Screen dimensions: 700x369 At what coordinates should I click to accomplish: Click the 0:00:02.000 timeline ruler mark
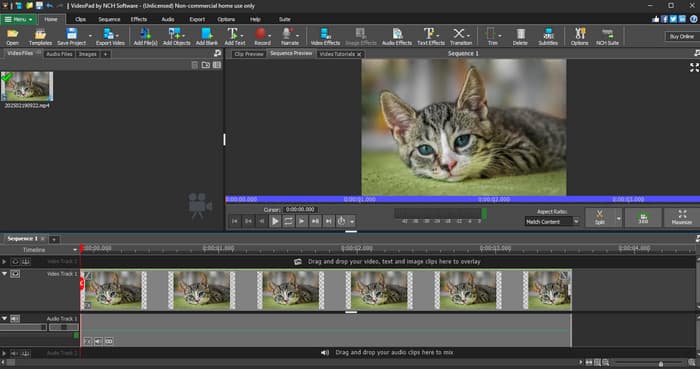point(356,248)
